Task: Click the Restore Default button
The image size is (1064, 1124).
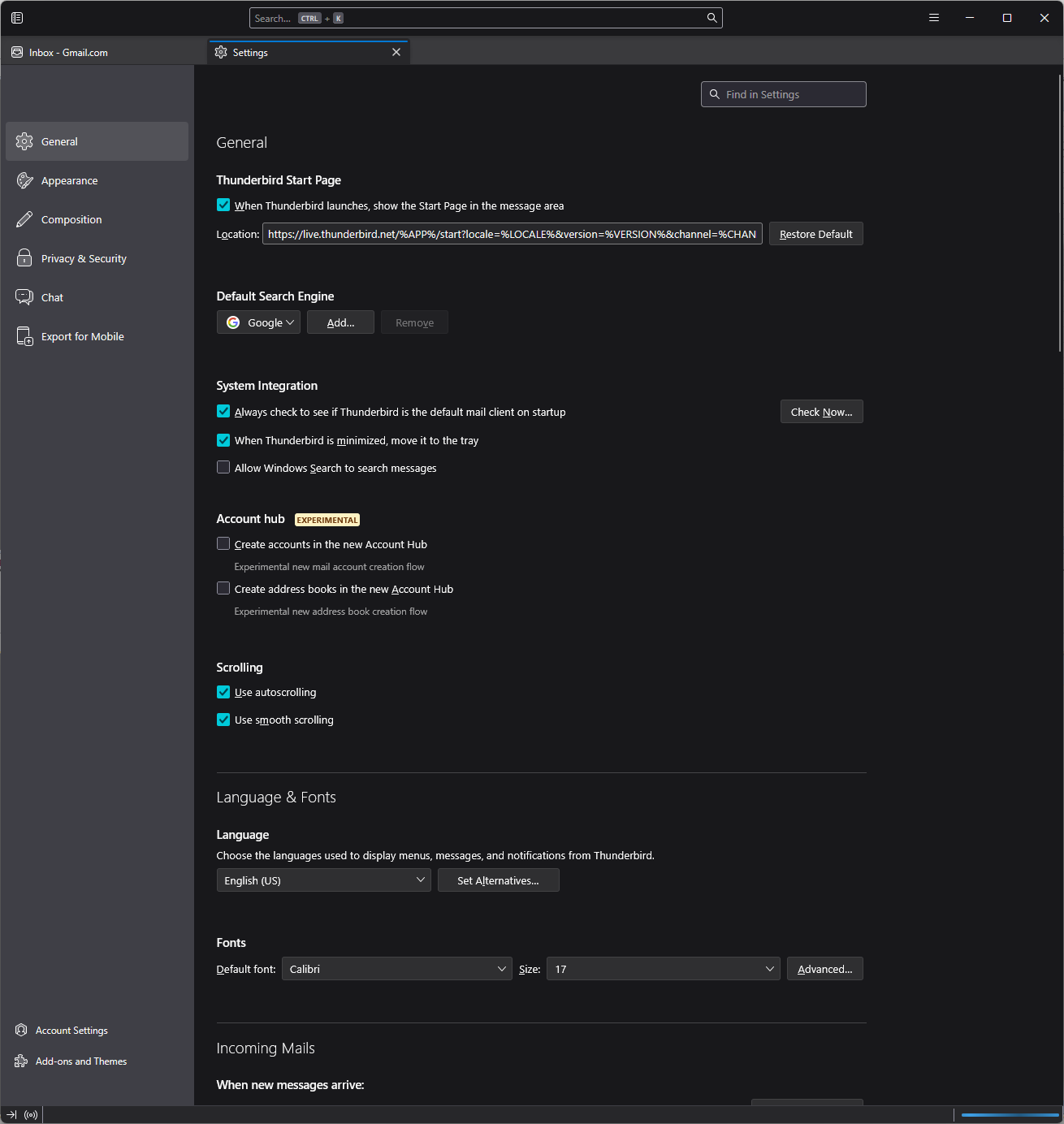Action: (x=815, y=234)
